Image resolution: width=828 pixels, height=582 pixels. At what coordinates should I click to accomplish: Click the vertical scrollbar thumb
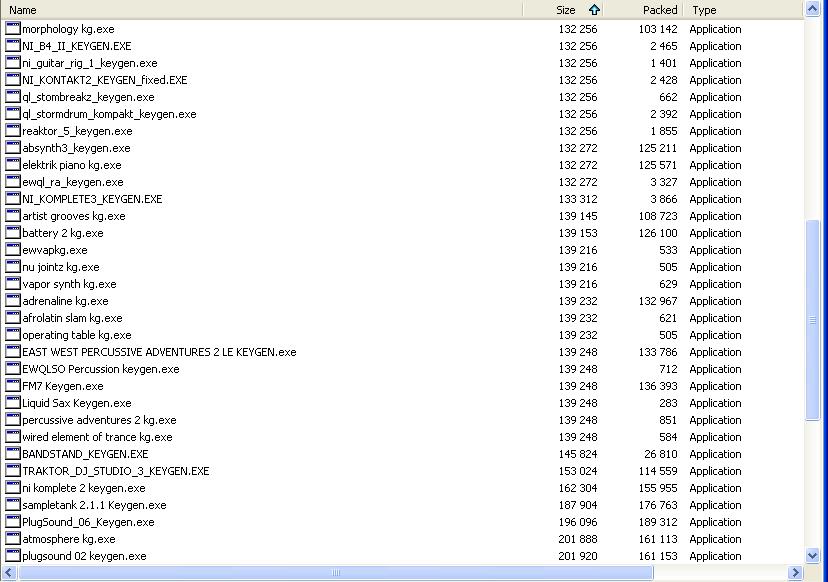pyautogui.click(x=812, y=320)
